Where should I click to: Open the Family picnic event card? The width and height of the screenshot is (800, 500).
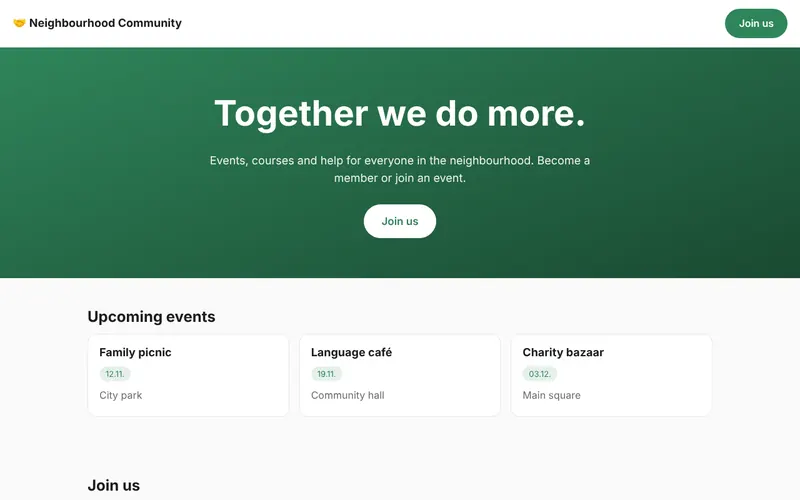pyautogui.click(x=188, y=376)
